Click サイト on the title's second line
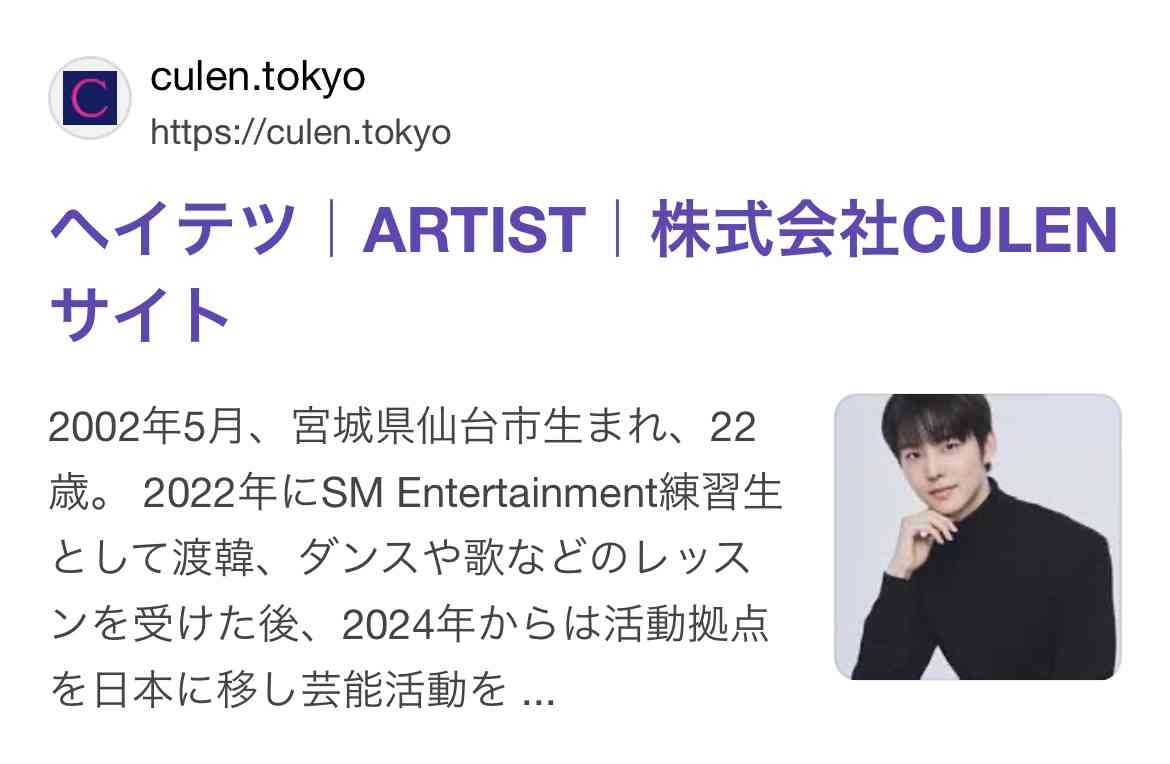1170x764 pixels. click(140, 313)
